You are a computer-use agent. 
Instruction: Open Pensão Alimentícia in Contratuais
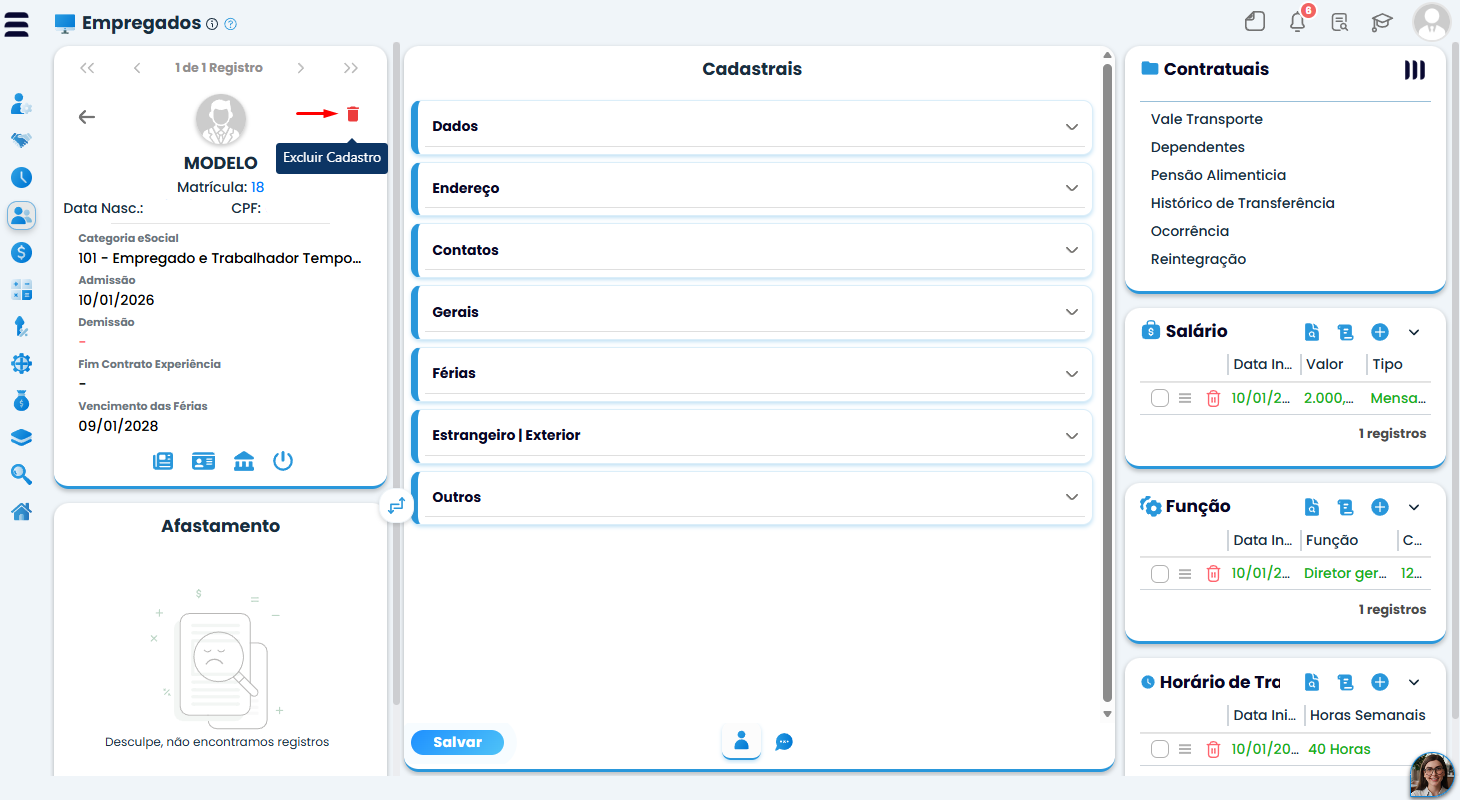[1218, 175]
